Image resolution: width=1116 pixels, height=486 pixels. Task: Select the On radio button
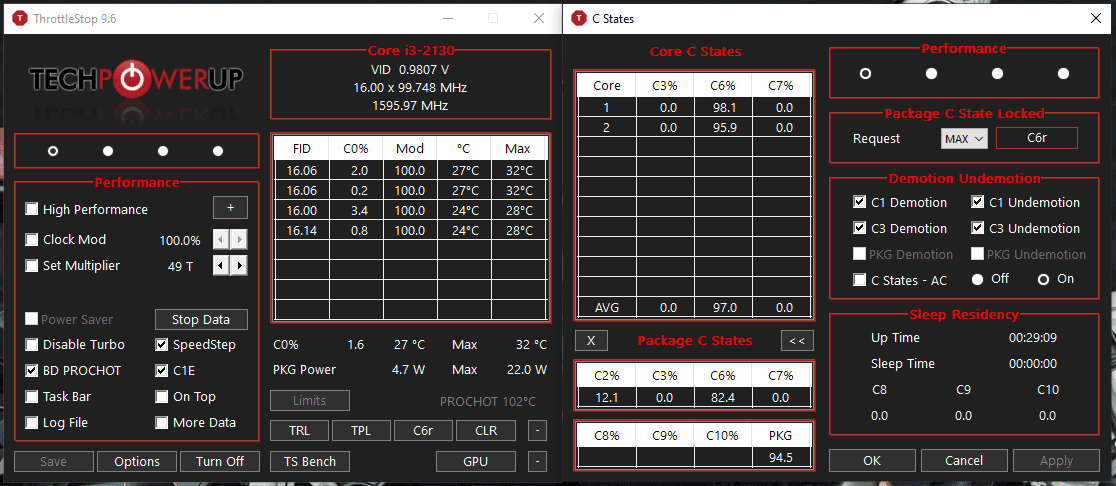[x=1043, y=279]
